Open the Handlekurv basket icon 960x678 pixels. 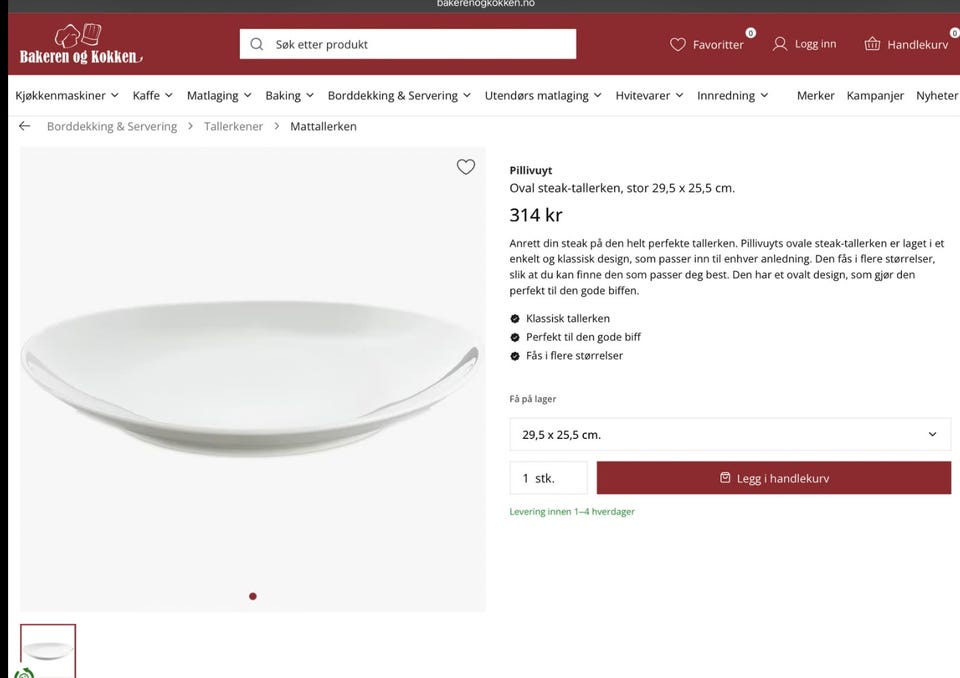click(x=872, y=44)
